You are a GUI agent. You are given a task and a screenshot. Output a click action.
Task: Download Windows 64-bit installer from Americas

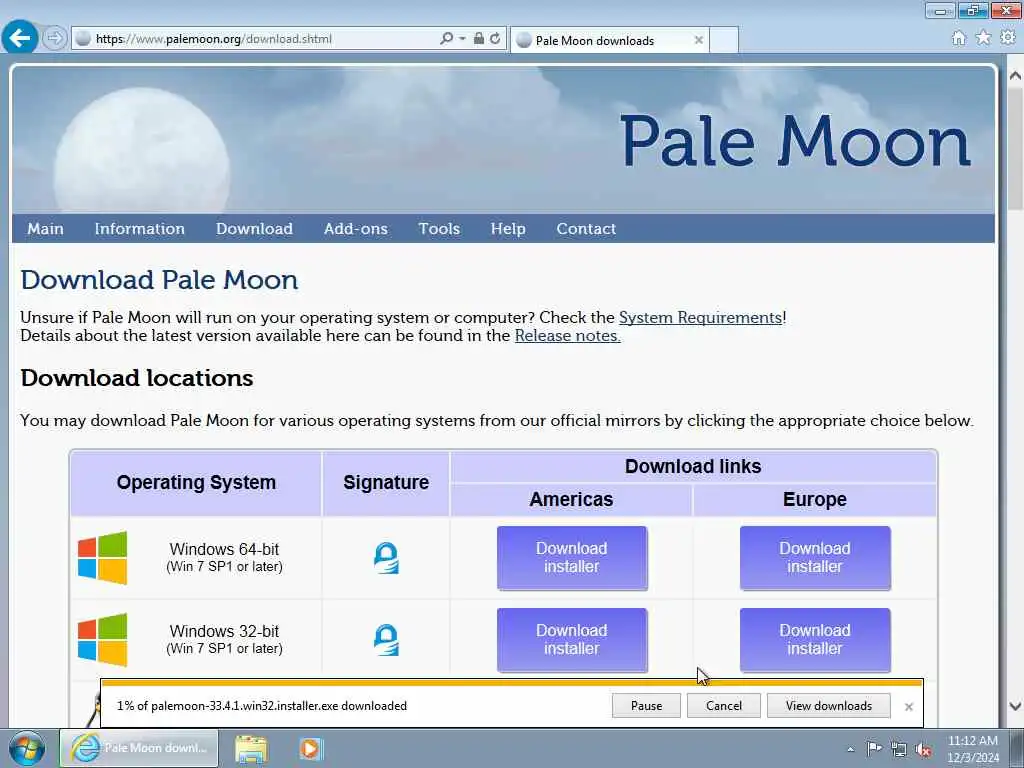pyautogui.click(x=572, y=558)
